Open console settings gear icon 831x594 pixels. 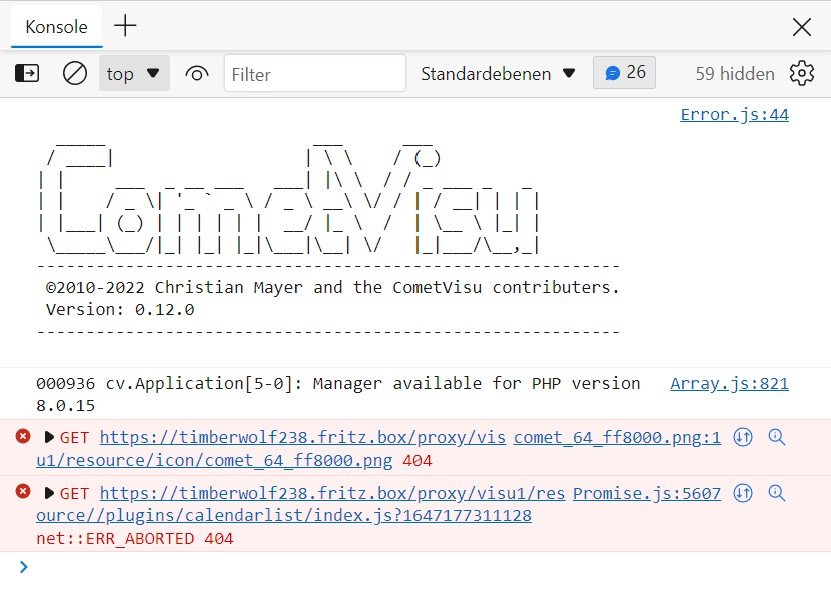[x=802, y=73]
